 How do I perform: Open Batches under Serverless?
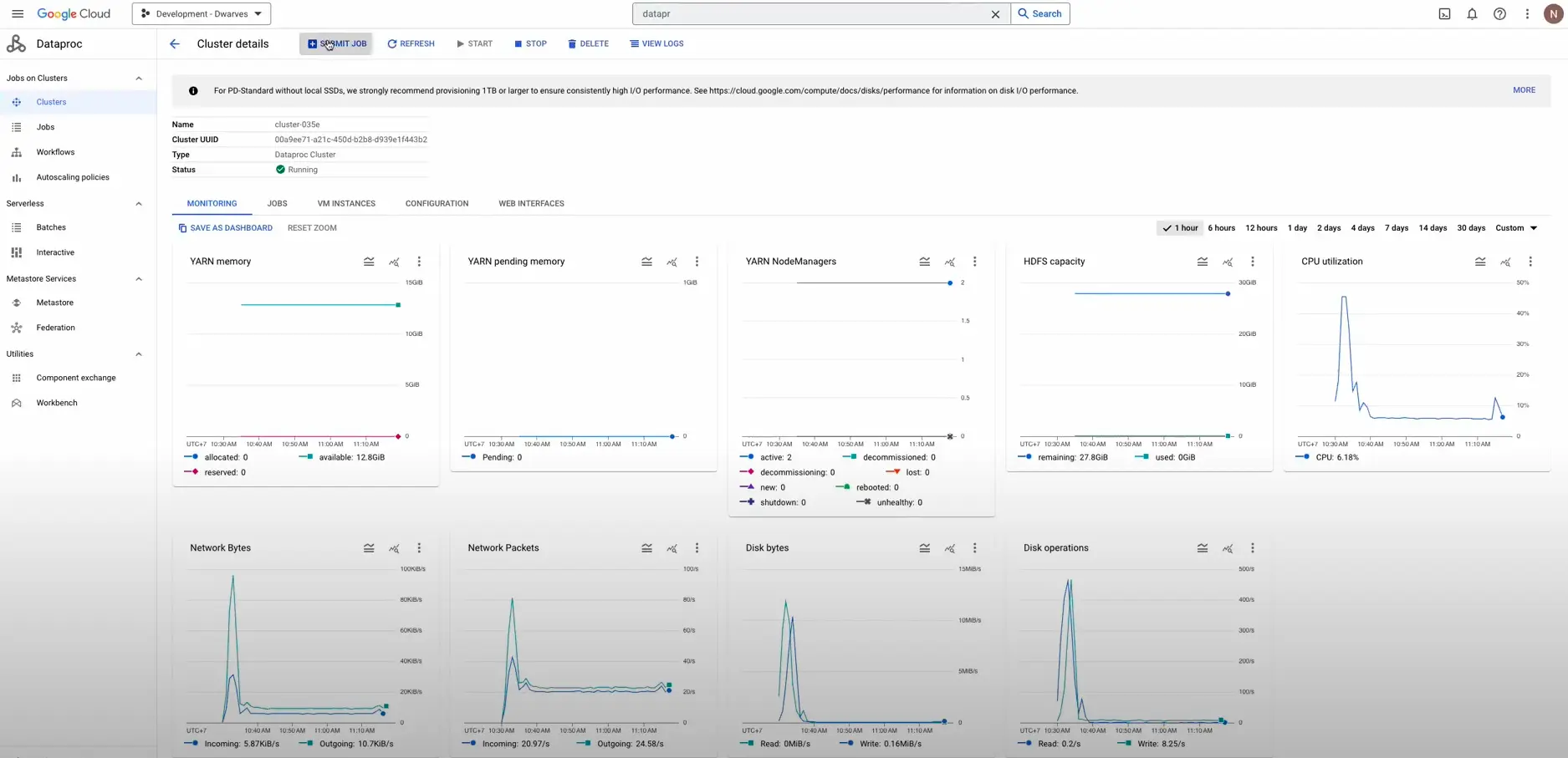pyautogui.click(x=51, y=227)
